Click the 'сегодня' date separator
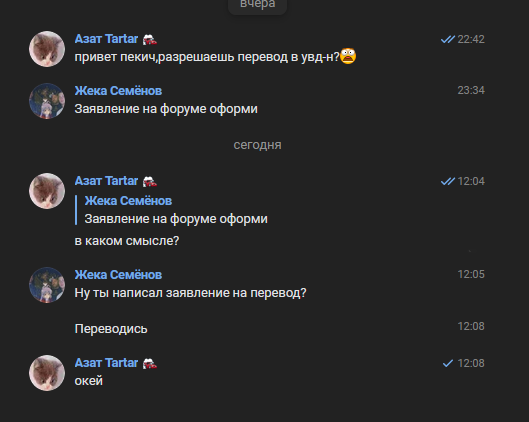The image size is (529, 422). [x=257, y=145]
